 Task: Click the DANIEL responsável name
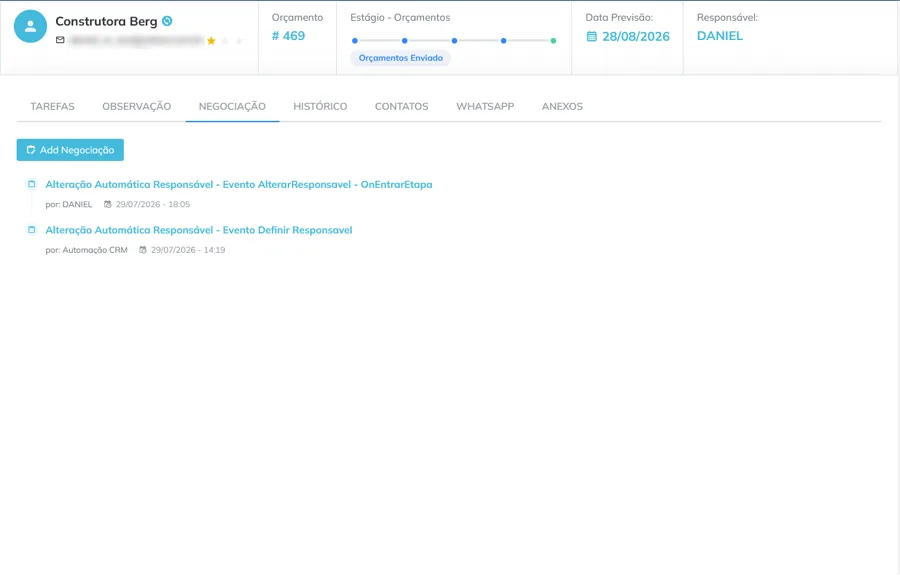pyautogui.click(x=720, y=36)
